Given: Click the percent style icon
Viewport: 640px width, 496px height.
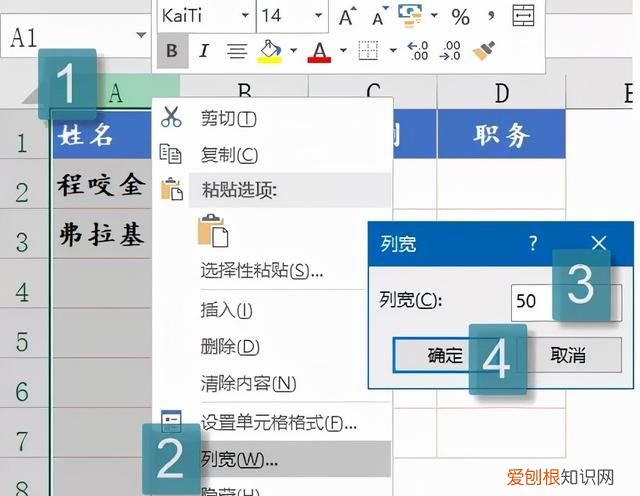Looking at the screenshot, I should coord(460,16).
